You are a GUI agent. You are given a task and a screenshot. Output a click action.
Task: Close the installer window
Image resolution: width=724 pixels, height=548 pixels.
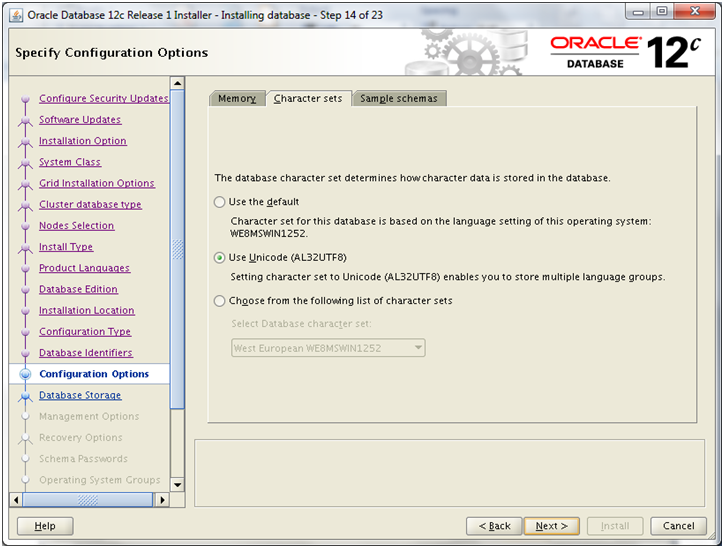[694, 12]
